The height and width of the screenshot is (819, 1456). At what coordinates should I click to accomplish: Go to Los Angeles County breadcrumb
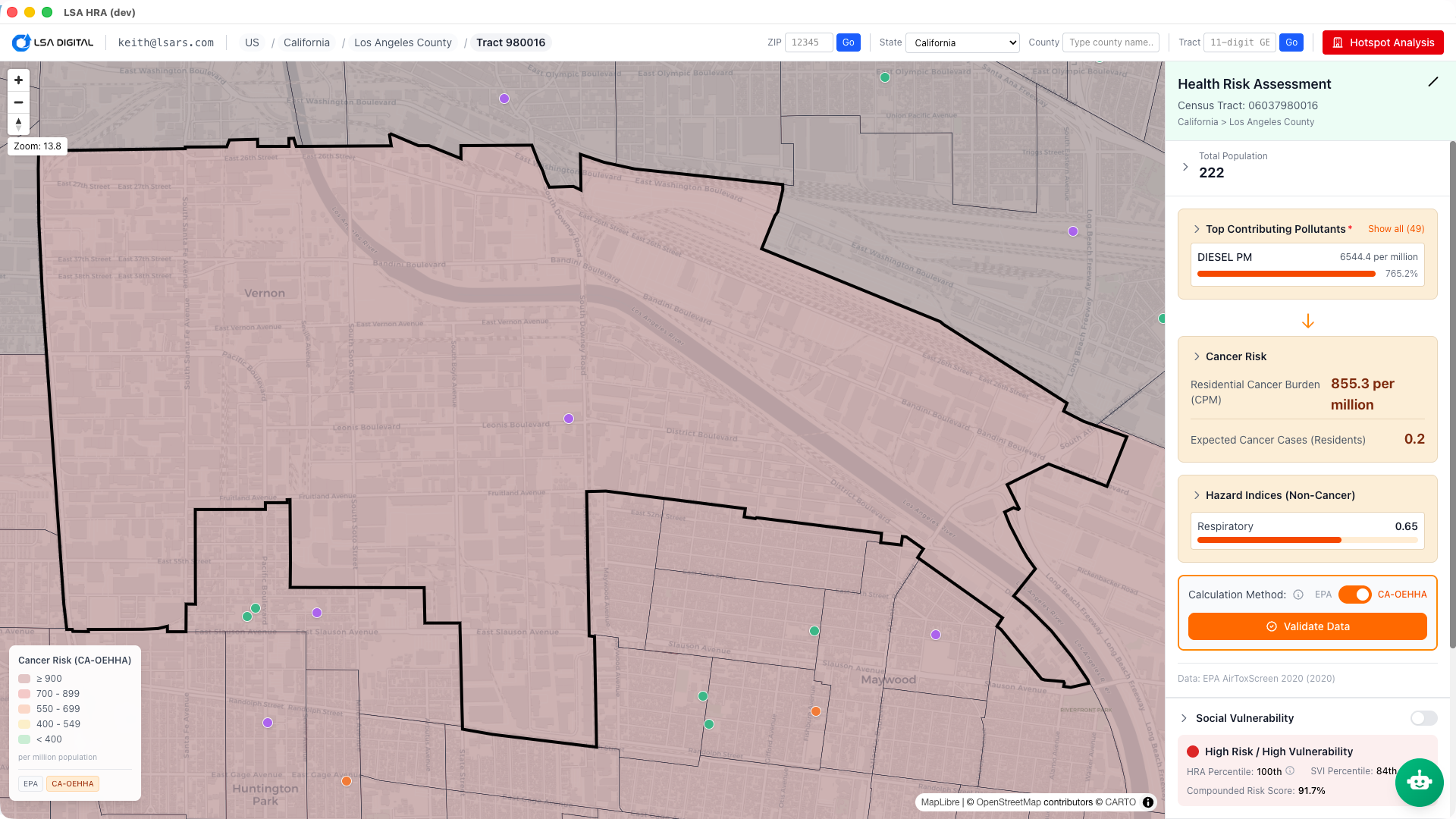[403, 42]
